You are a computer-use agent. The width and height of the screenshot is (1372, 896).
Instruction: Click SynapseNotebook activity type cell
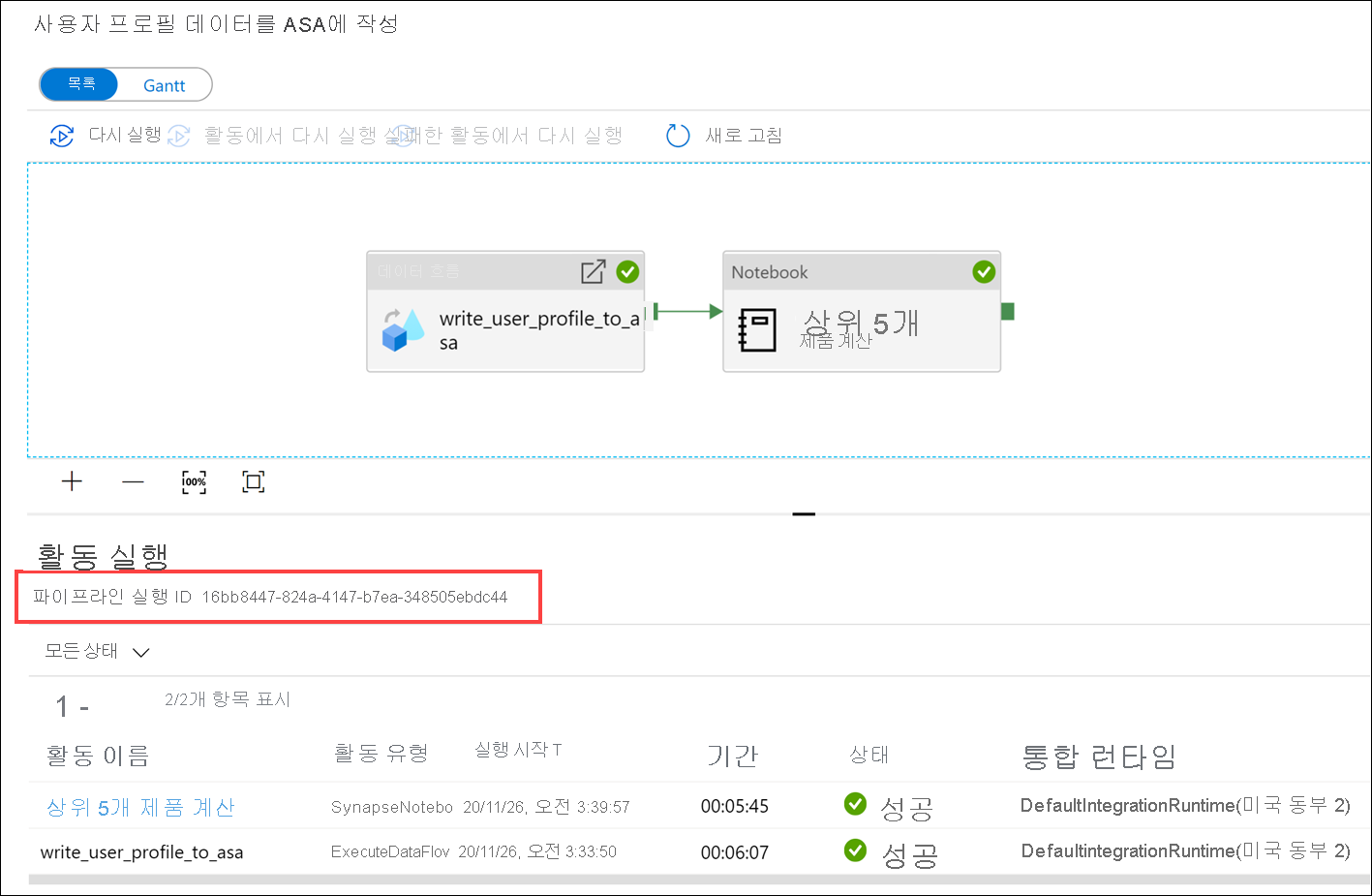[392, 807]
